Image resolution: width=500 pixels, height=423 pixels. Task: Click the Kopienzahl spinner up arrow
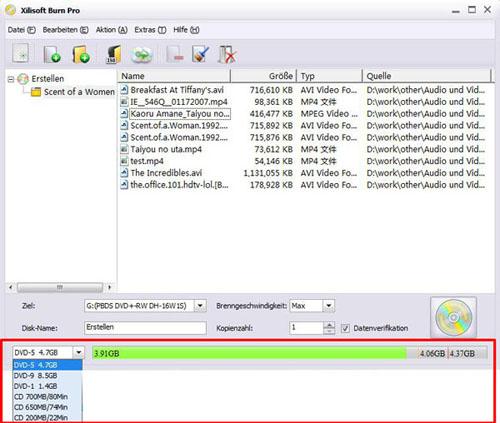pos(329,325)
